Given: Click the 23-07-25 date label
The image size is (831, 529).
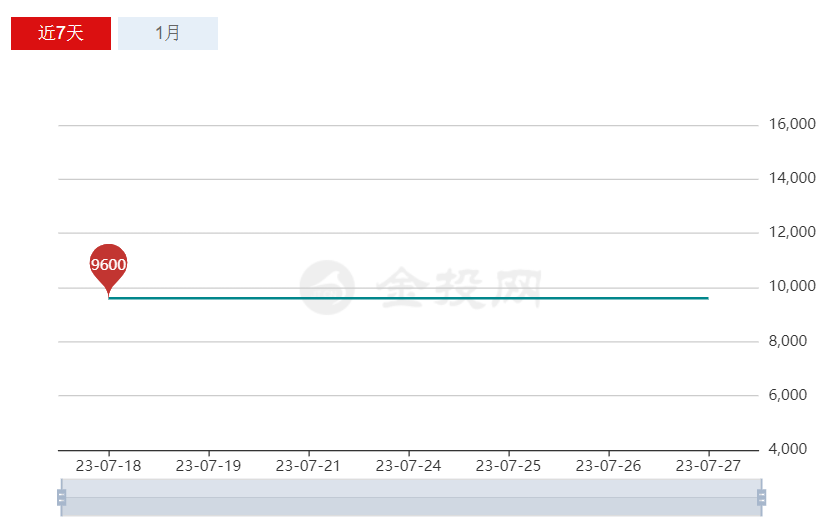Looking at the screenshot, I should [508, 466].
